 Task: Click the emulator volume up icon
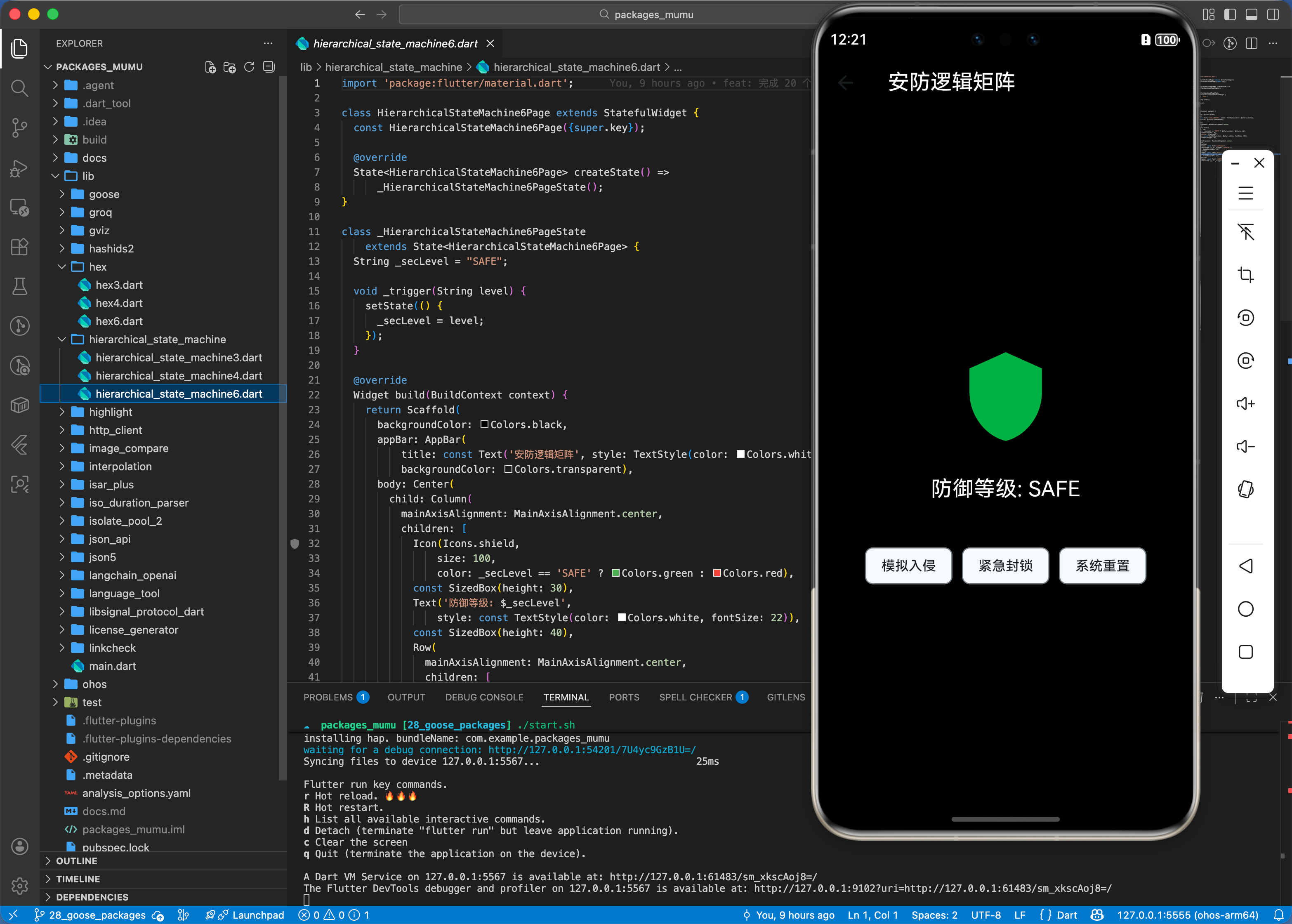pos(1245,403)
